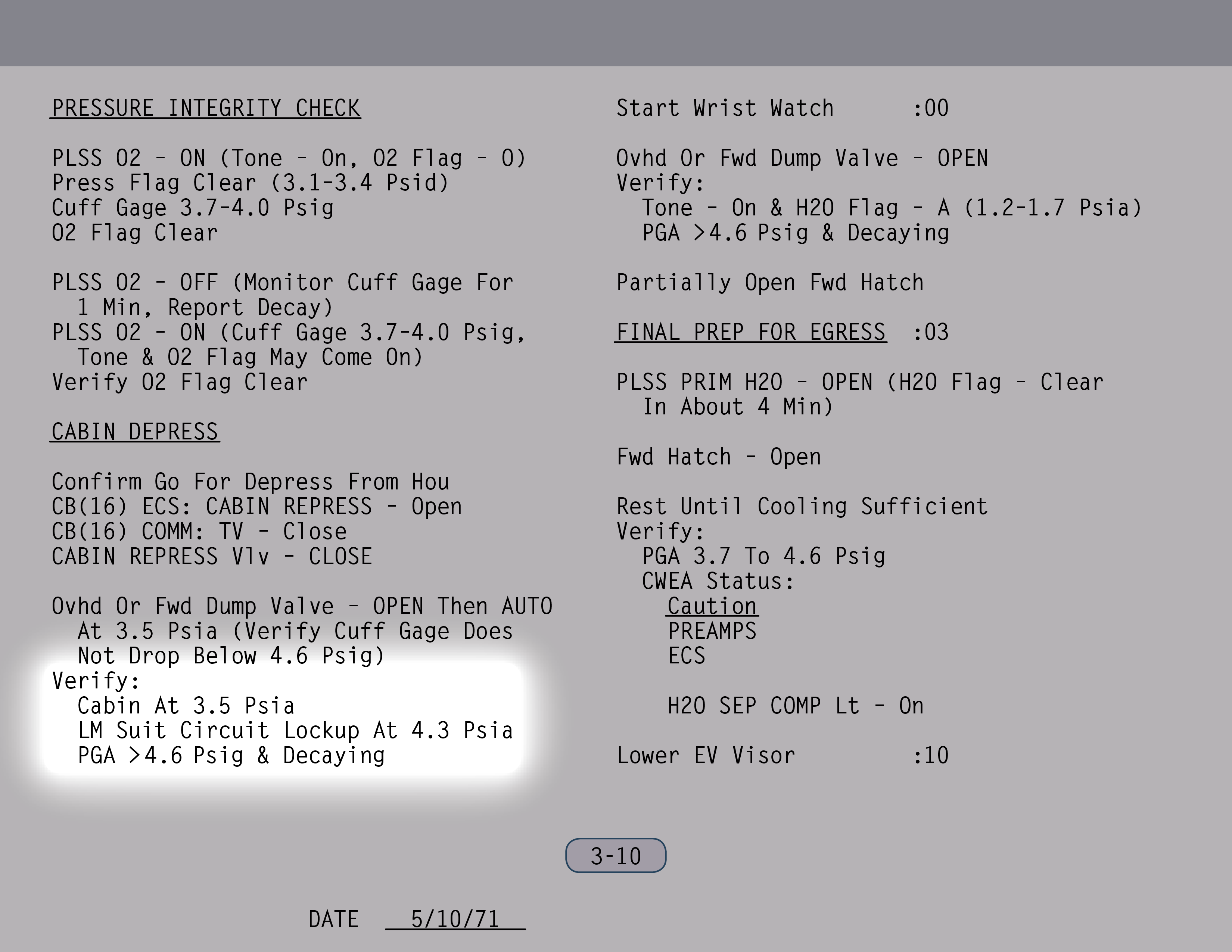Click the Start Wrist Watch line
This screenshot has width=1232, height=952.
click(725, 108)
